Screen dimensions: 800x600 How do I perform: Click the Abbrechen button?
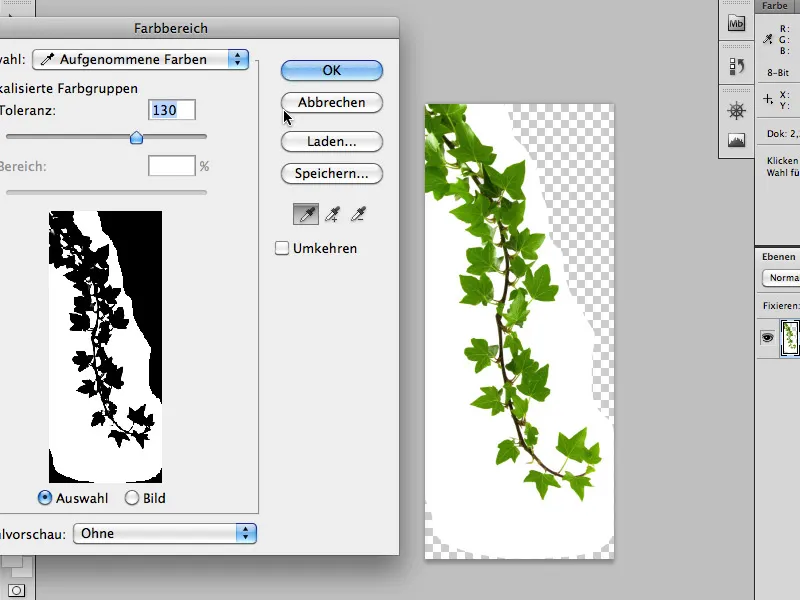coord(332,103)
